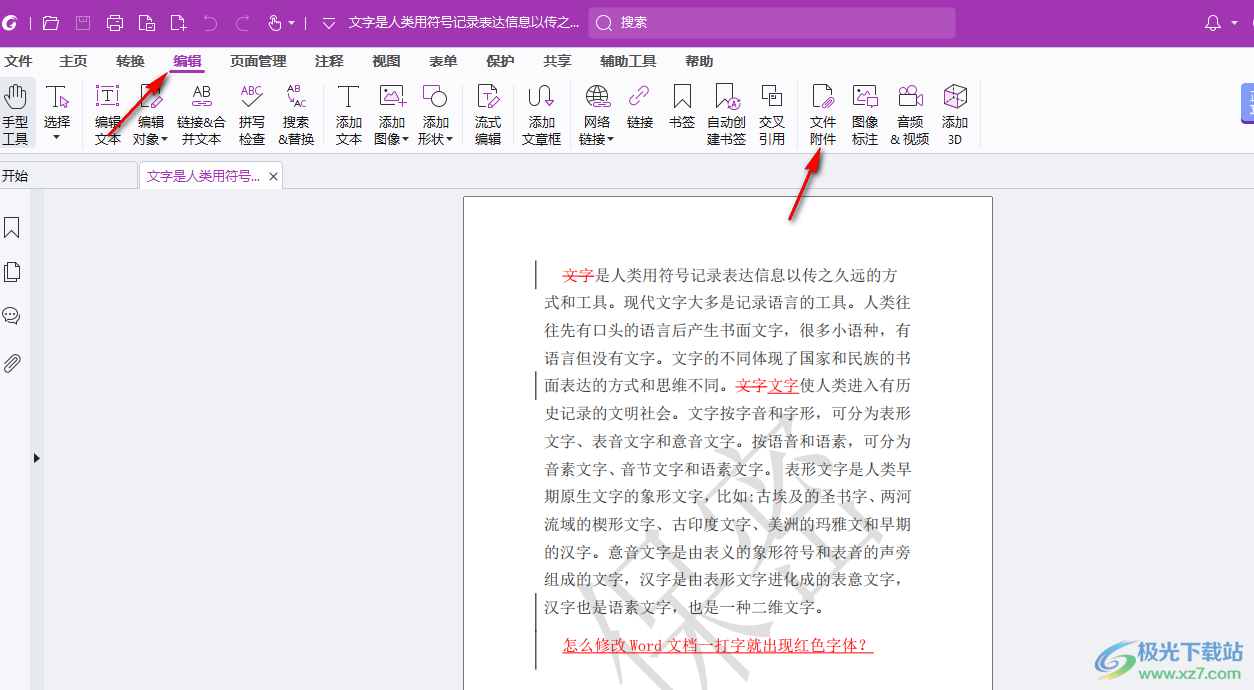This screenshot has height=690, width=1254.
Task: Switch to the 主页 ribbon tab
Action: click(73, 62)
